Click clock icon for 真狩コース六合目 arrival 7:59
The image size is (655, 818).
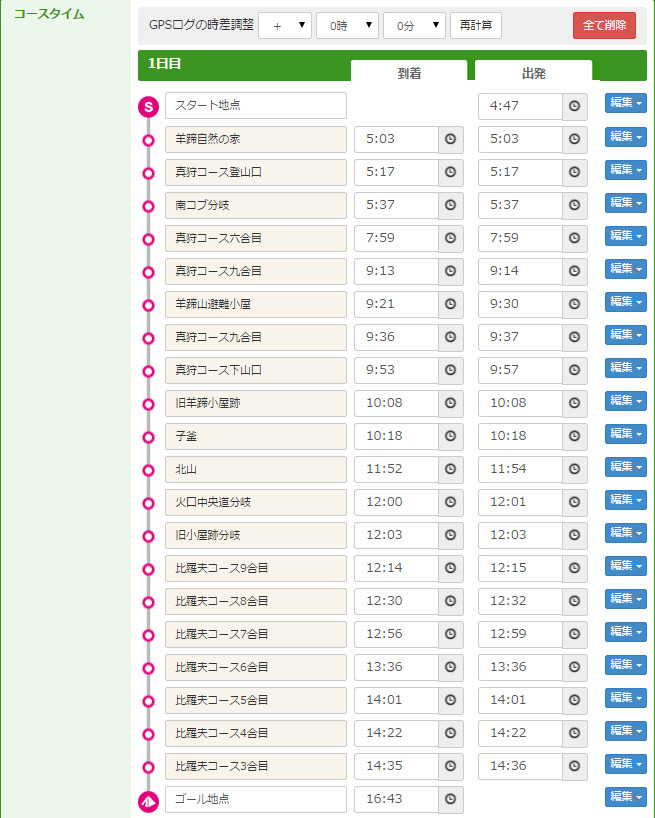[x=450, y=239]
